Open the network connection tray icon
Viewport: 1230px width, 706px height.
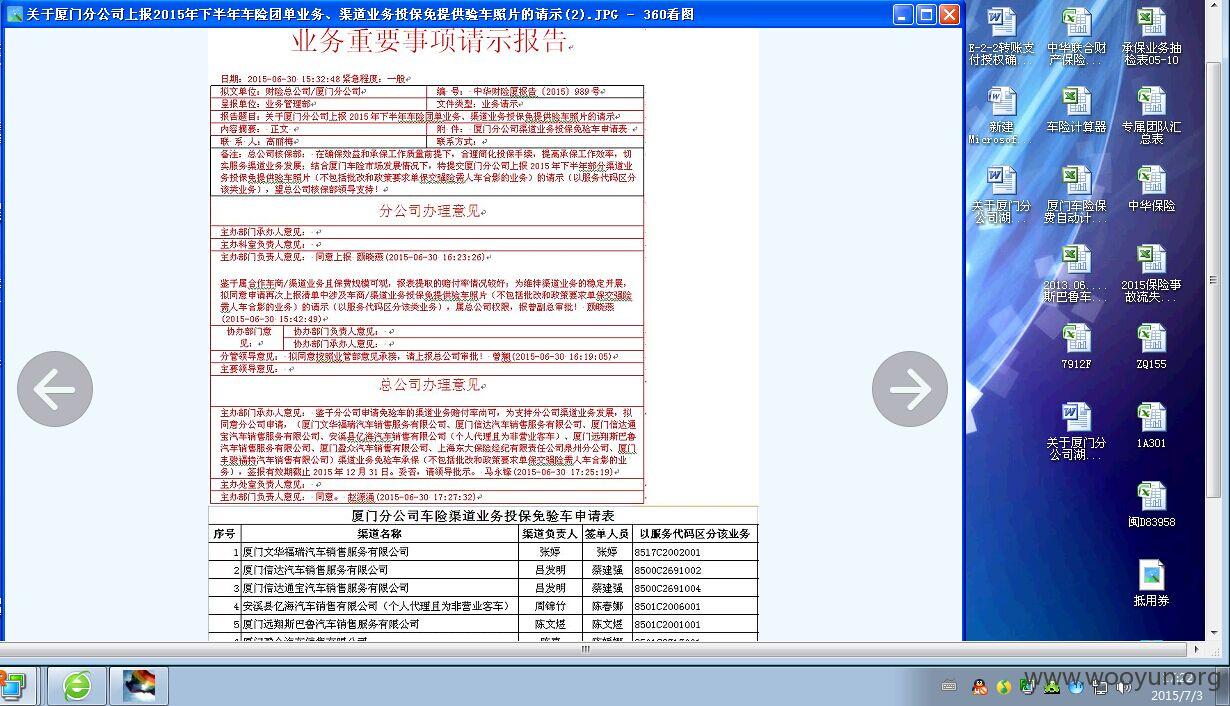coord(1100,687)
